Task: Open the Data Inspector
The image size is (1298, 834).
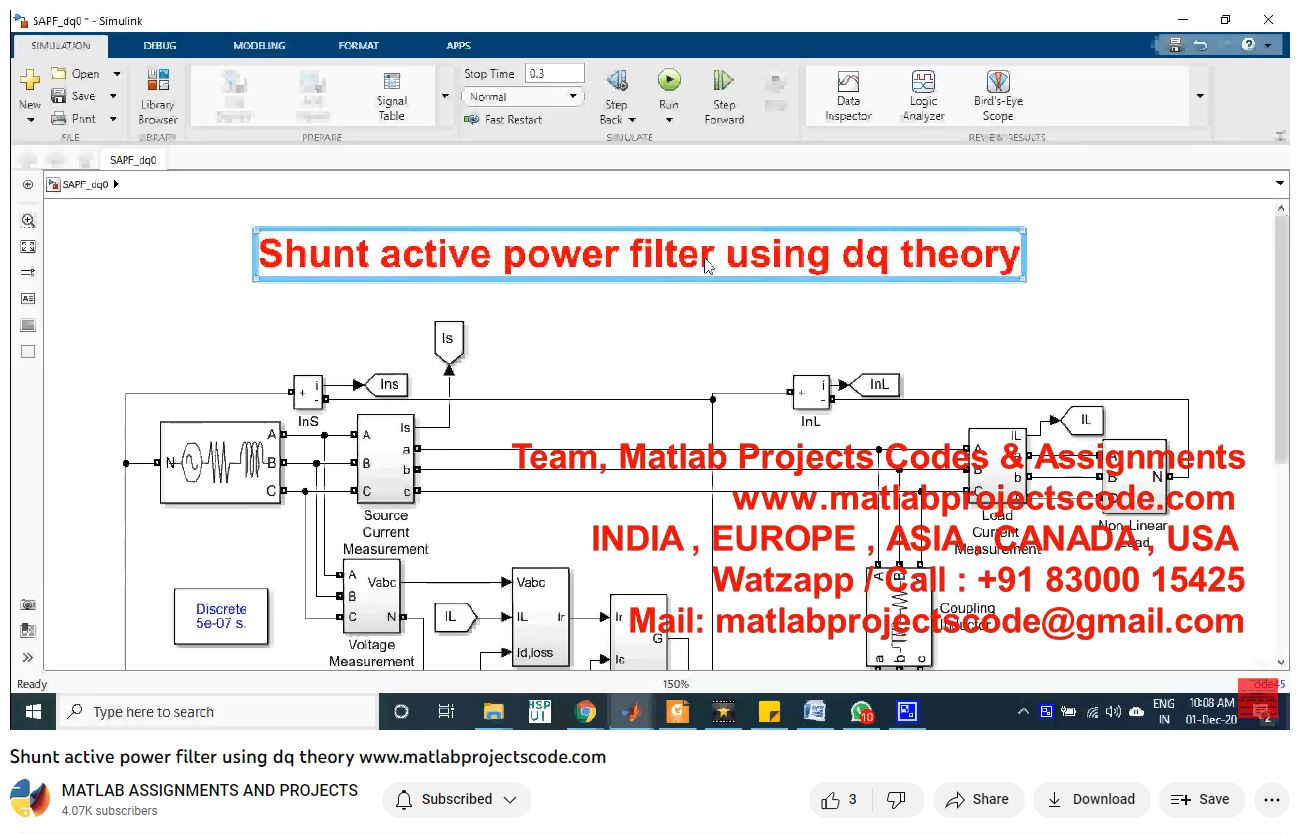Action: tap(848, 96)
